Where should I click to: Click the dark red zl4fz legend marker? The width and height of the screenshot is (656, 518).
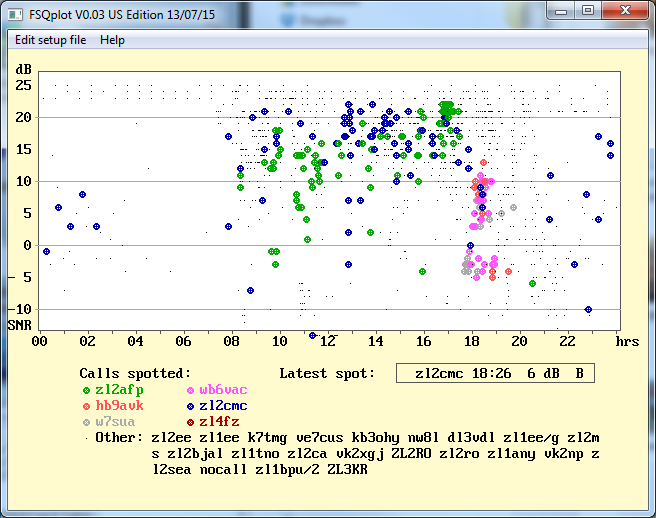tap(191, 422)
